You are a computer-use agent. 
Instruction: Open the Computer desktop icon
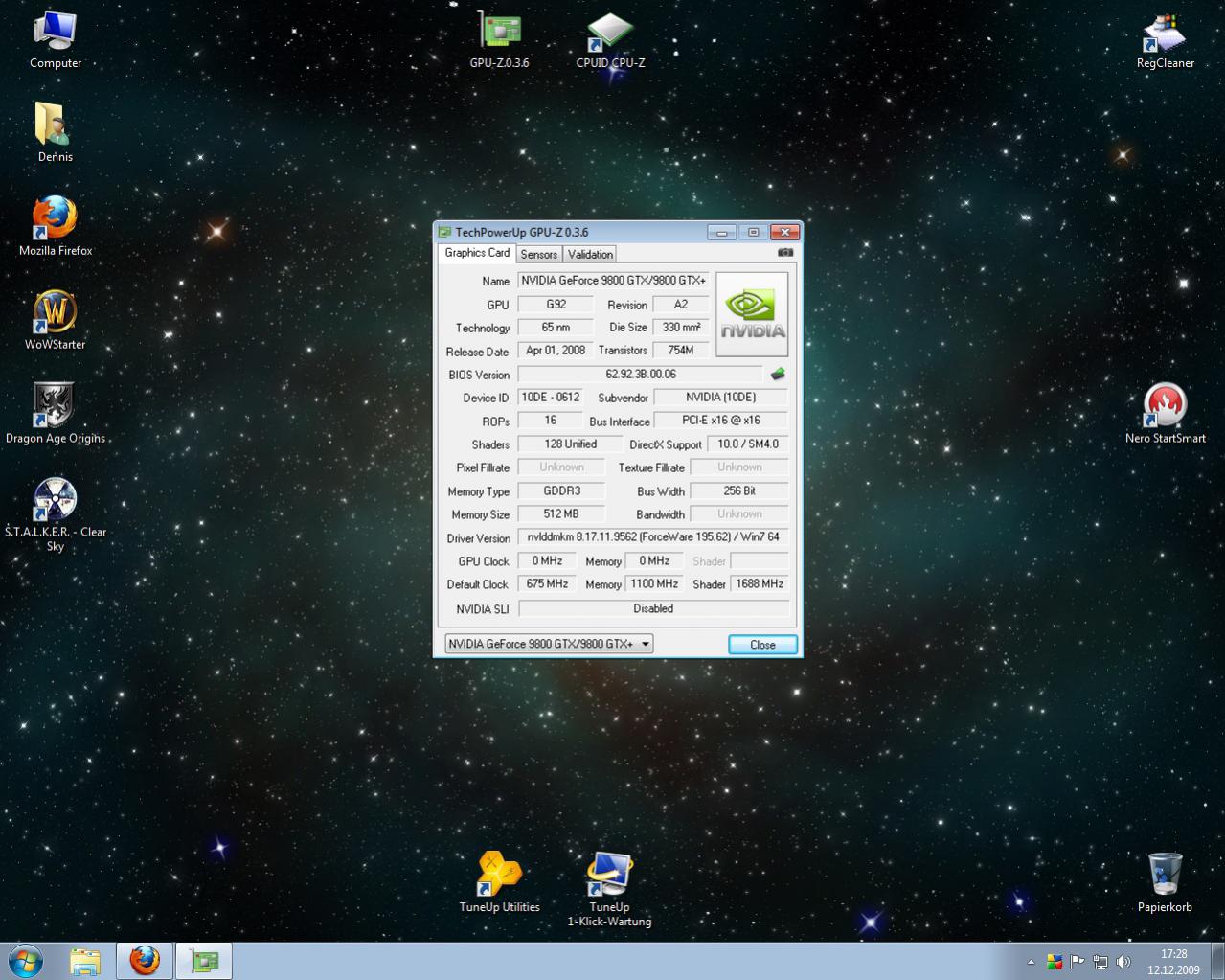(x=55, y=40)
